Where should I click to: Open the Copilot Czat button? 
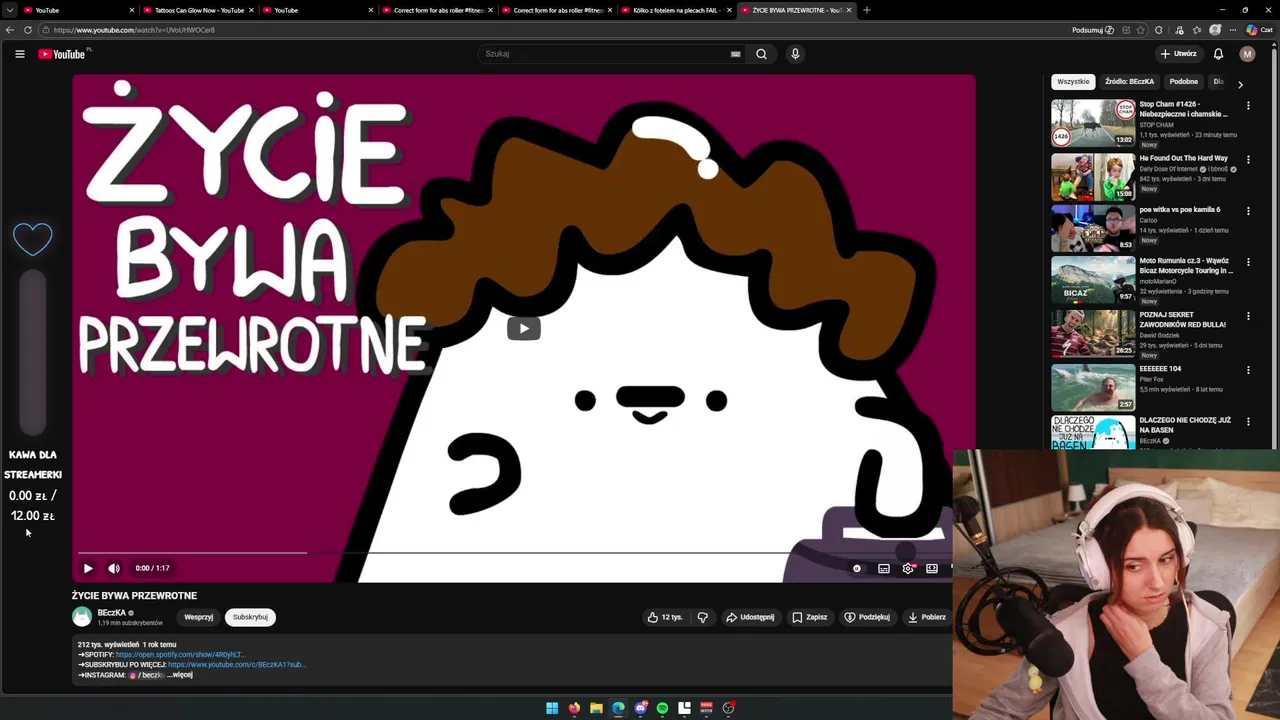pyautogui.click(x=1258, y=30)
